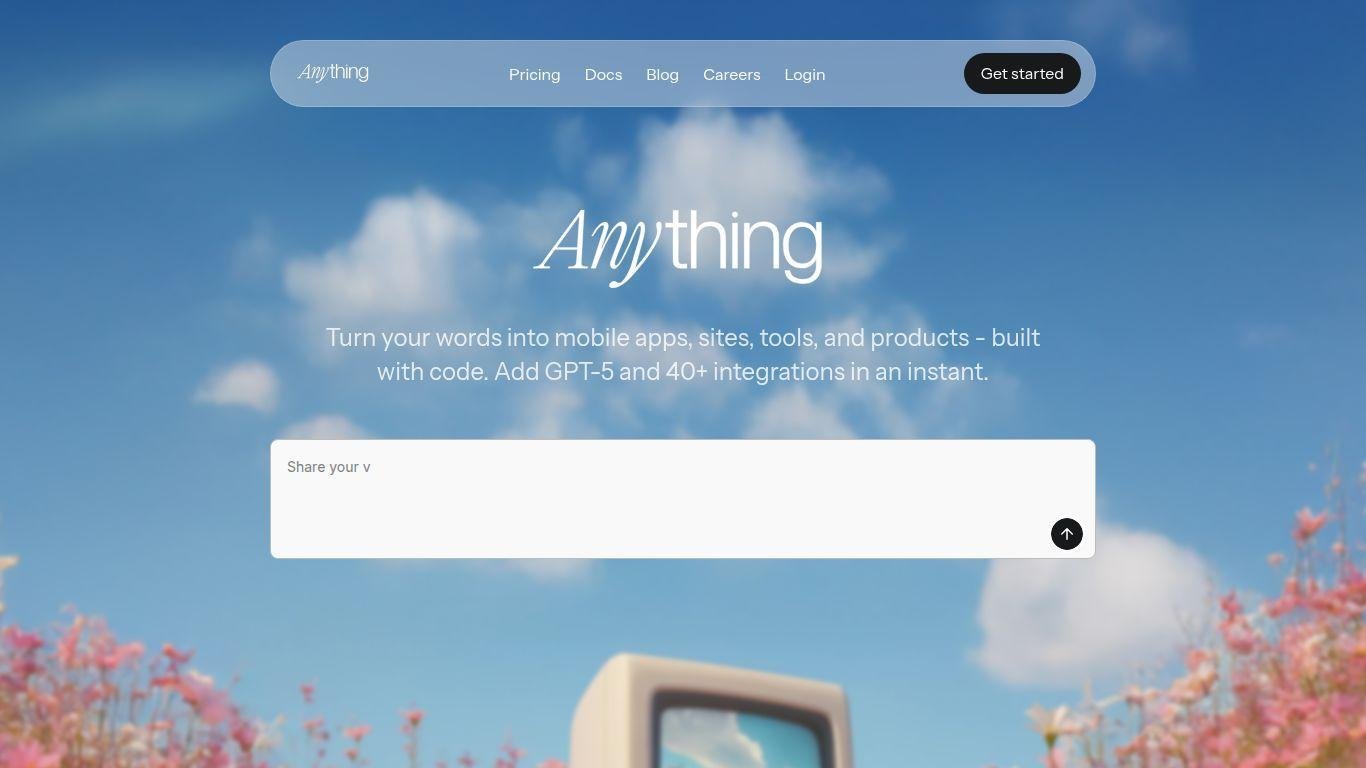Submit the prompt with arrow button

coord(1066,534)
